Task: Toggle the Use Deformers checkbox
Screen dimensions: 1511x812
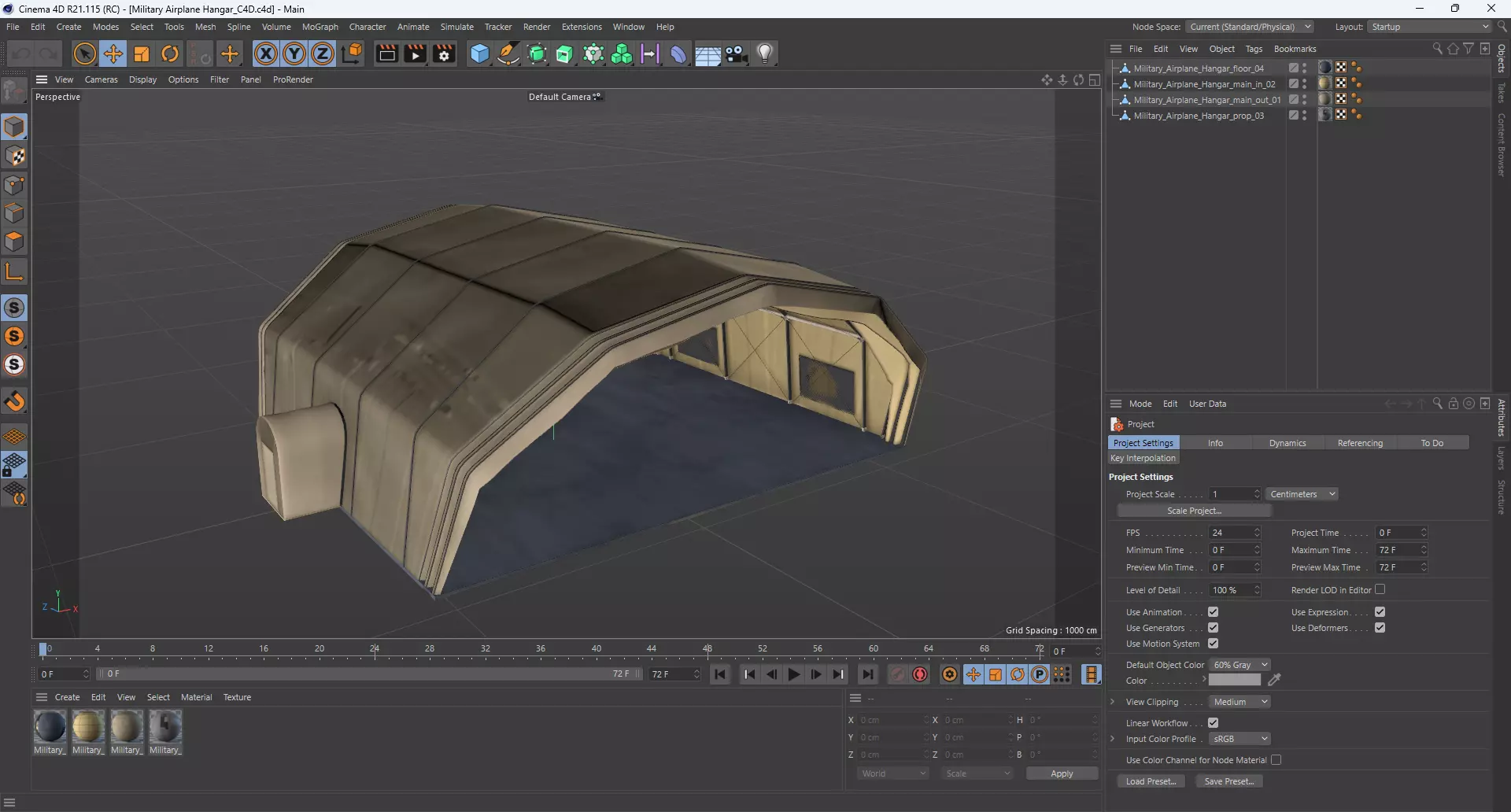Action: [x=1380, y=628]
